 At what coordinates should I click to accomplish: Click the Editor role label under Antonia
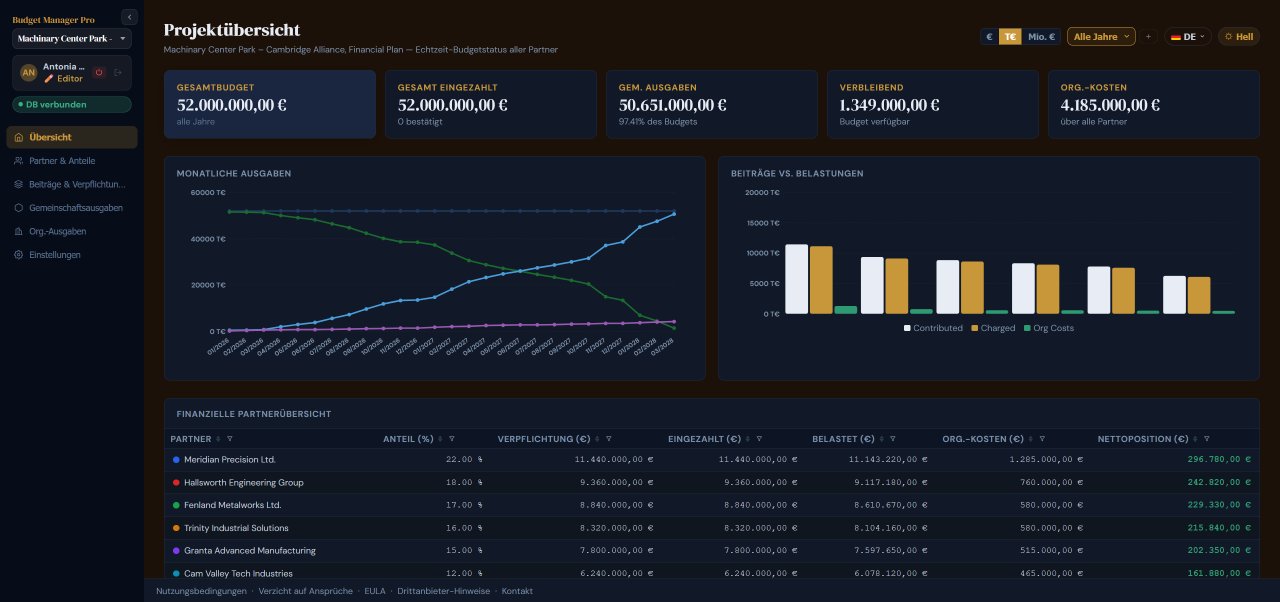point(63,78)
